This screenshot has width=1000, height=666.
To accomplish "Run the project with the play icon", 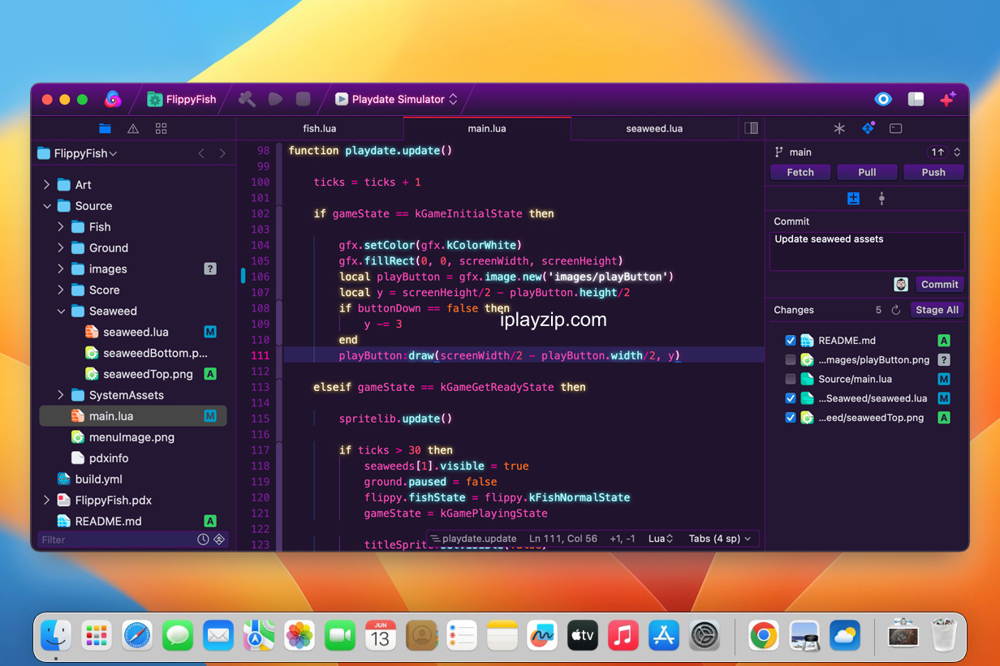I will click(x=276, y=99).
